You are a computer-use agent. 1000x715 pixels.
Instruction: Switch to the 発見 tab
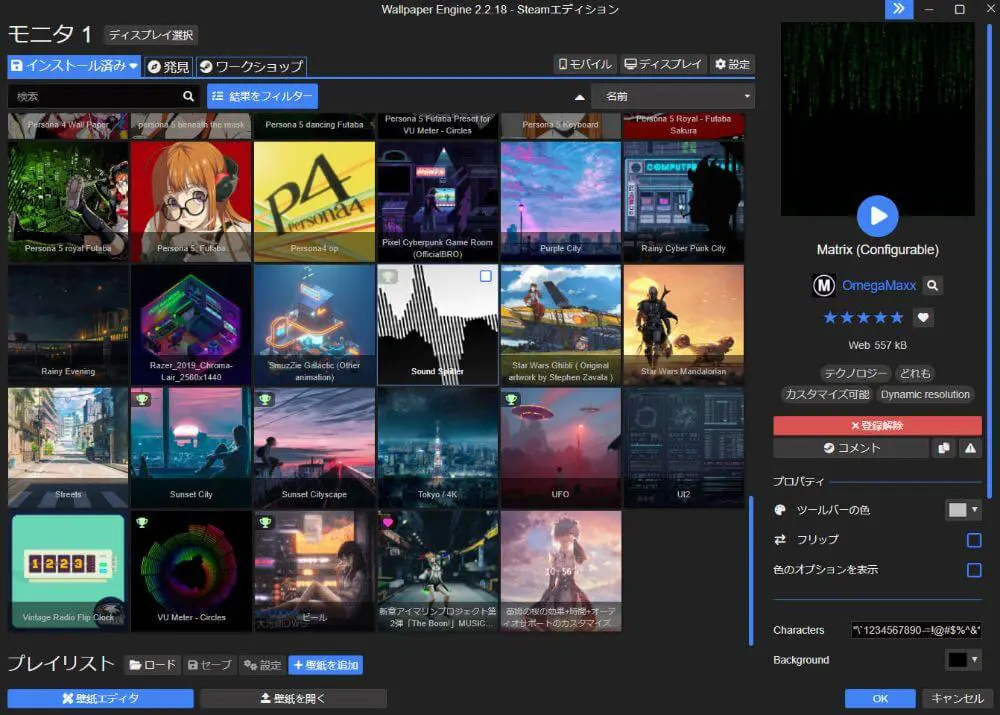pyautogui.click(x=168, y=66)
